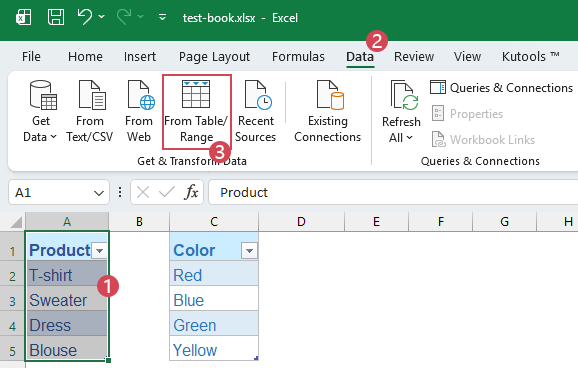578x368 pixels.
Task: Open the File tab
Action: point(31,57)
